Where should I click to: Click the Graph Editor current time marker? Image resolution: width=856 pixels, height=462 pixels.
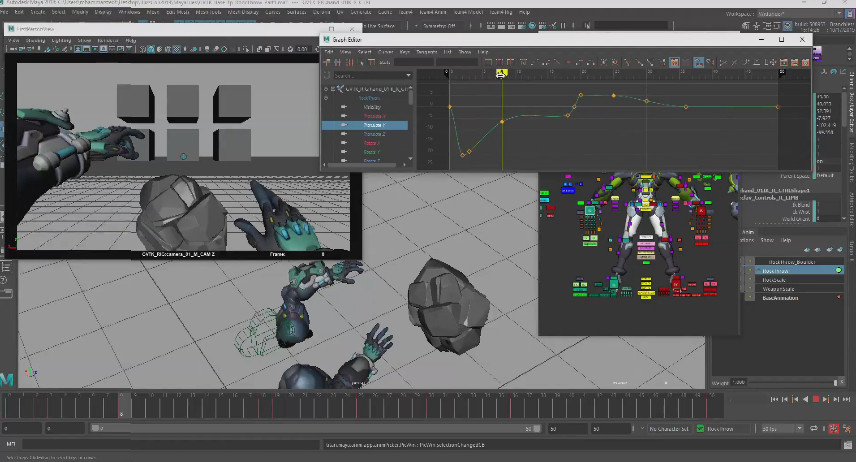click(502, 73)
